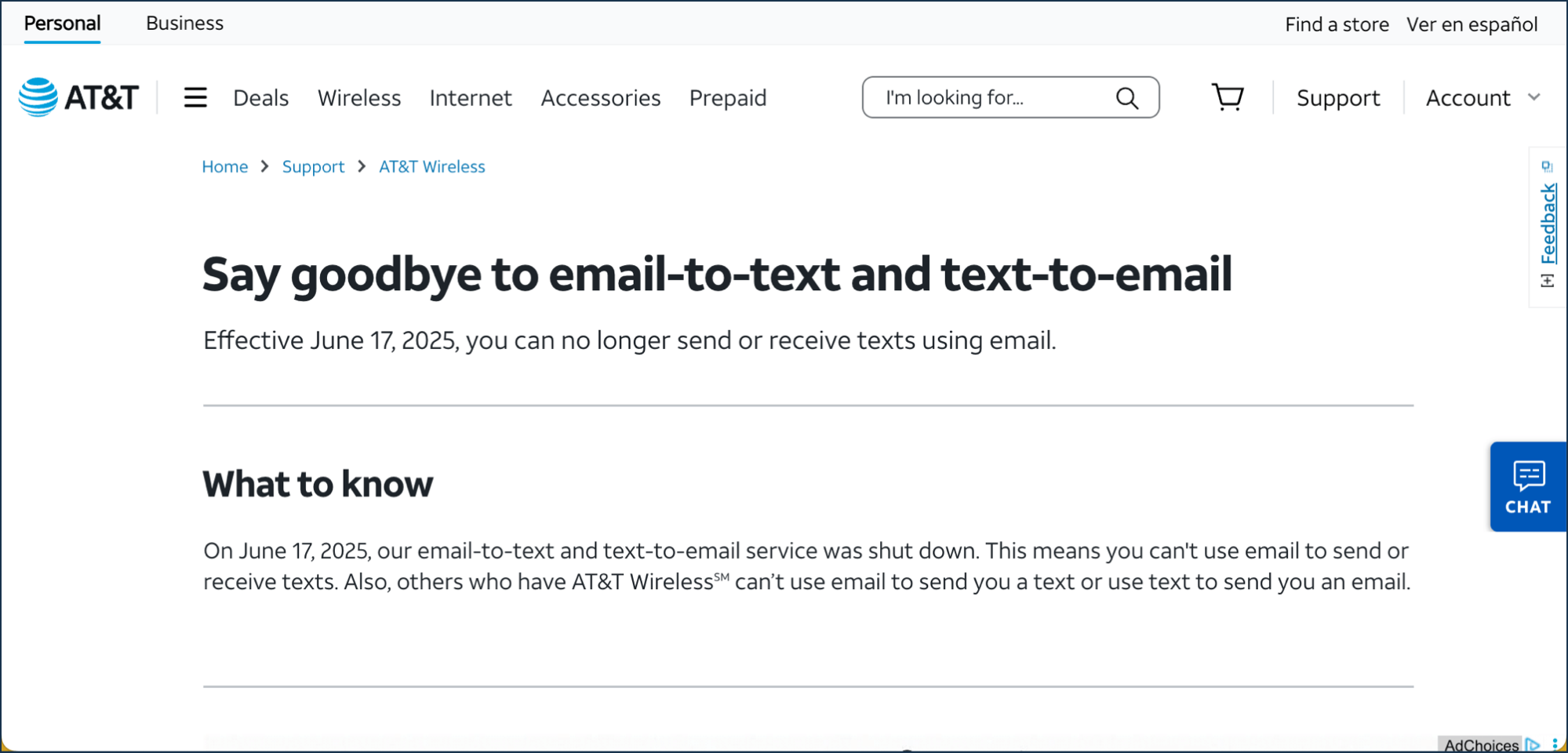Open the Feedback side tab
Viewport: 1568px width, 753px height.
point(1548,226)
